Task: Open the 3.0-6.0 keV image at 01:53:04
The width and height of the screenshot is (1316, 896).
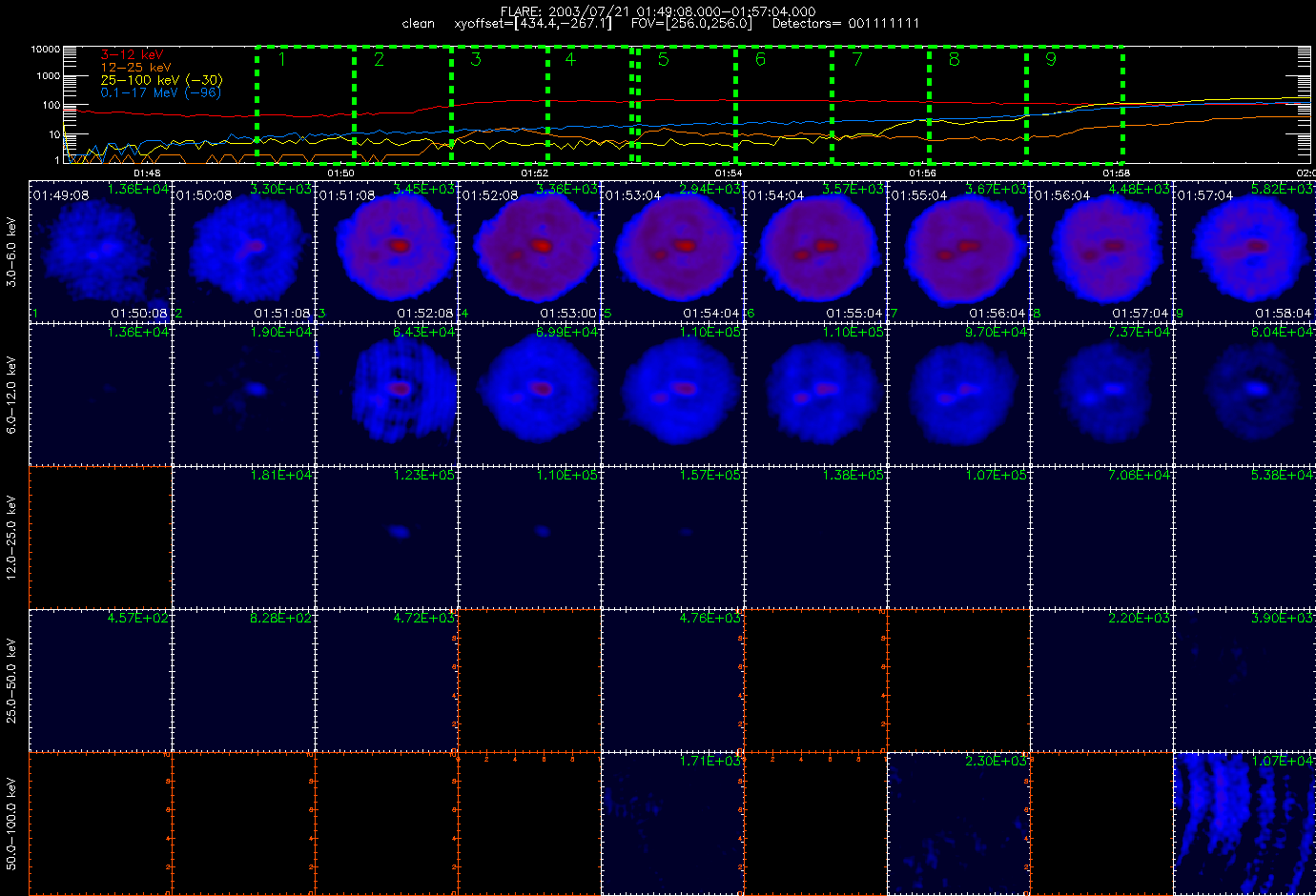Action: tap(672, 252)
